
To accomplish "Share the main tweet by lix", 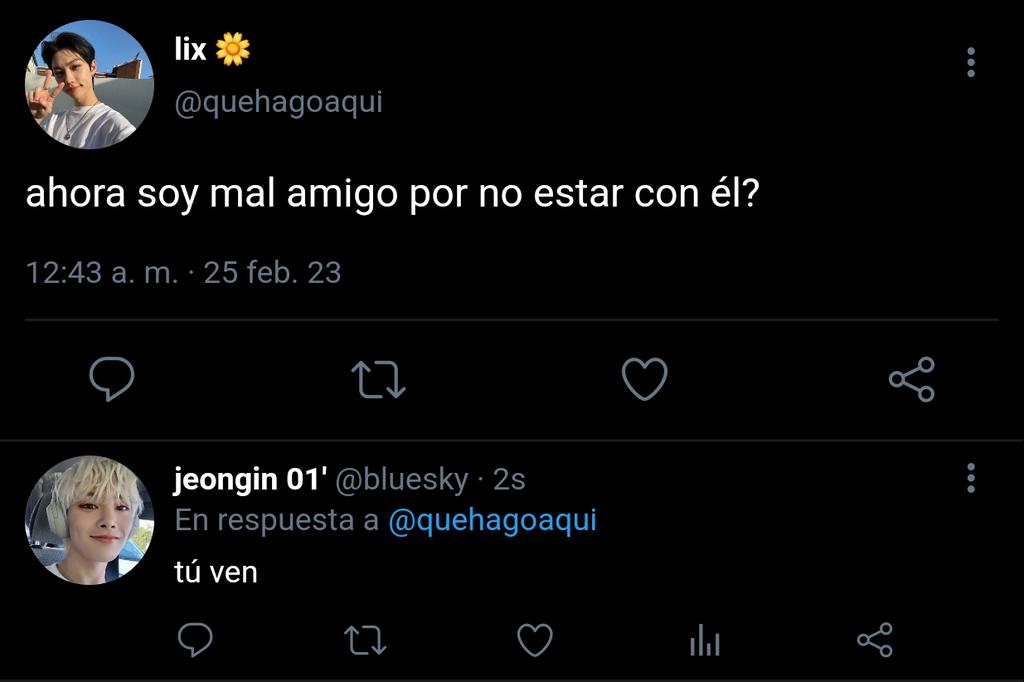I will click(912, 379).
